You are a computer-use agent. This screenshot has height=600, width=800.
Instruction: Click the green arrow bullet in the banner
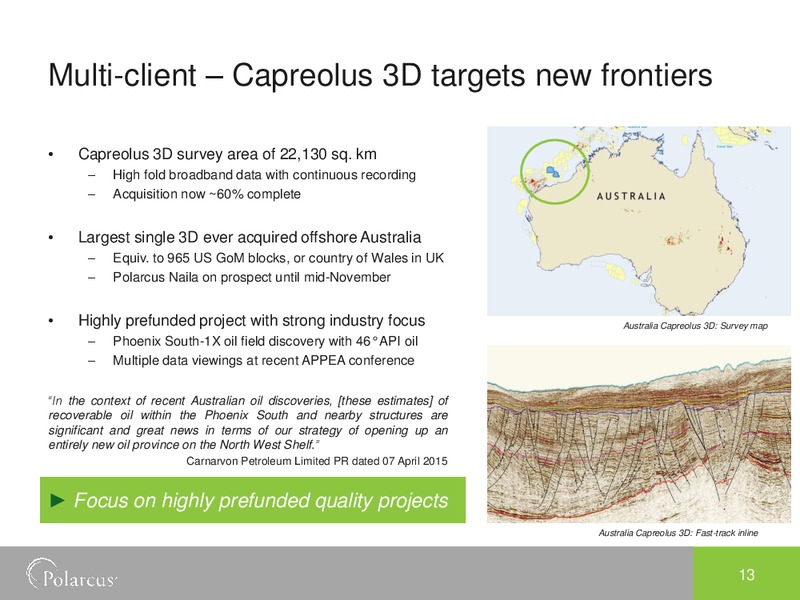(x=58, y=501)
